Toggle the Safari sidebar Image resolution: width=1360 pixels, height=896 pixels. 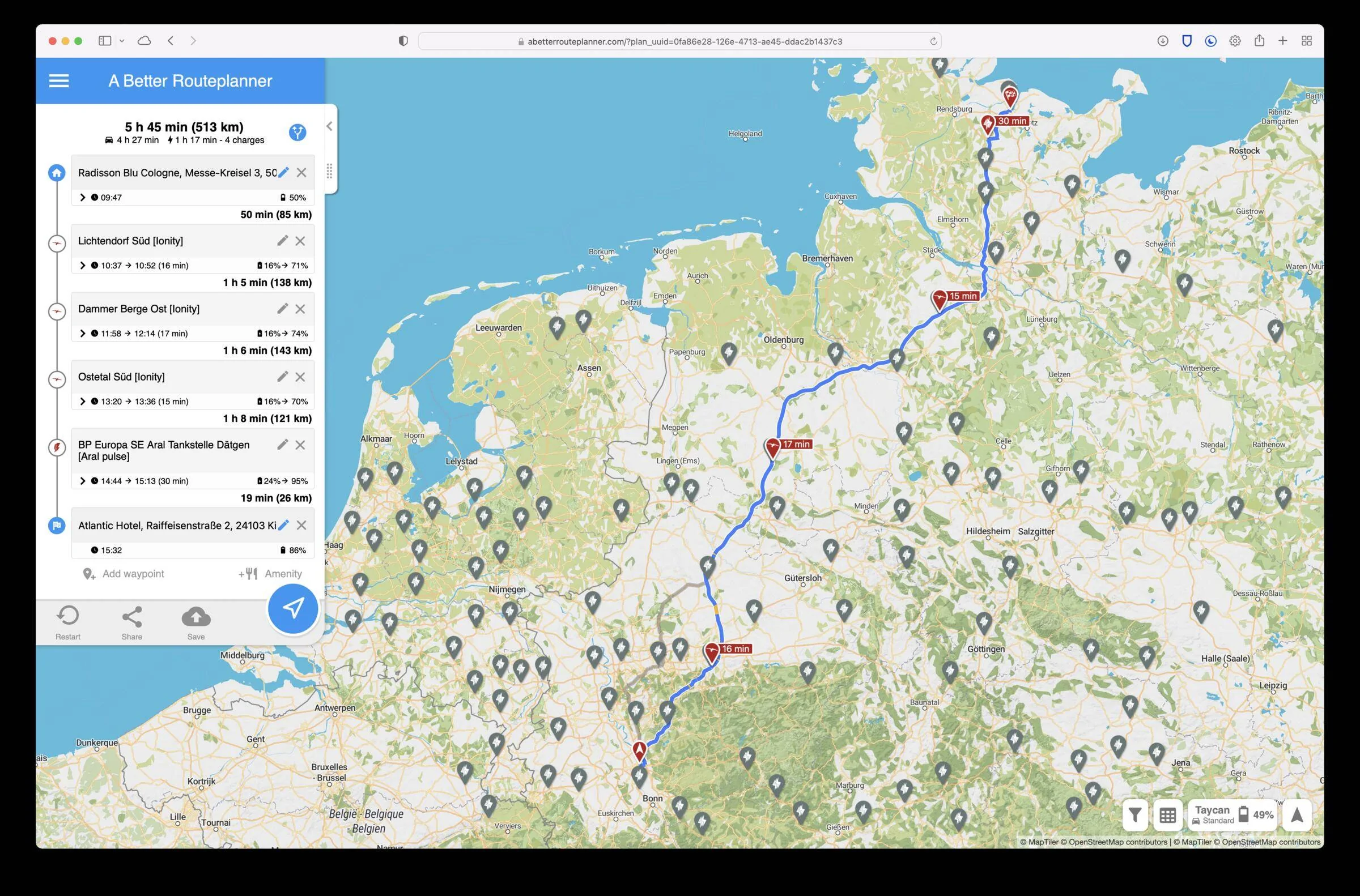click(105, 41)
